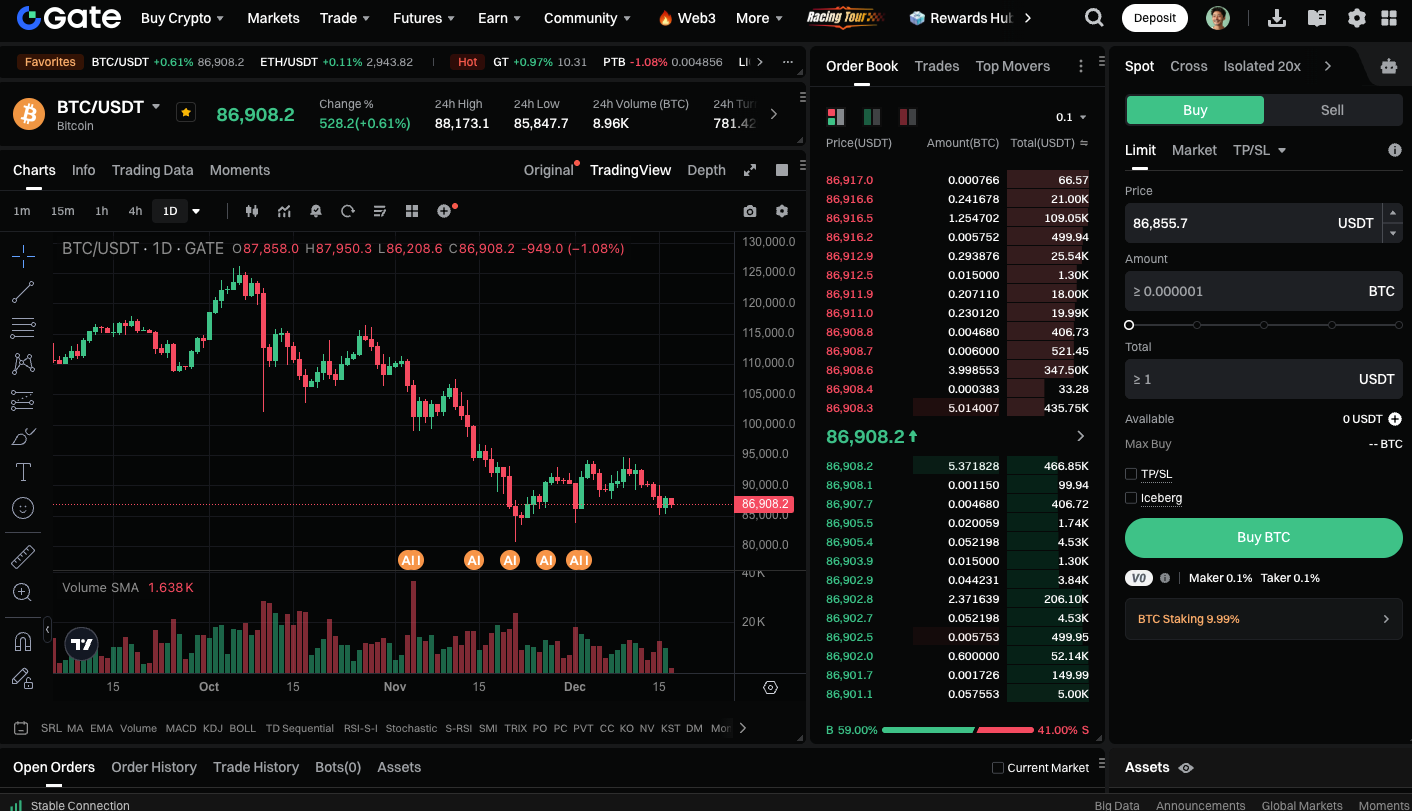1412x811 pixels.
Task: Take a chart snapshot with camera icon
Action: tap(750, 211)
